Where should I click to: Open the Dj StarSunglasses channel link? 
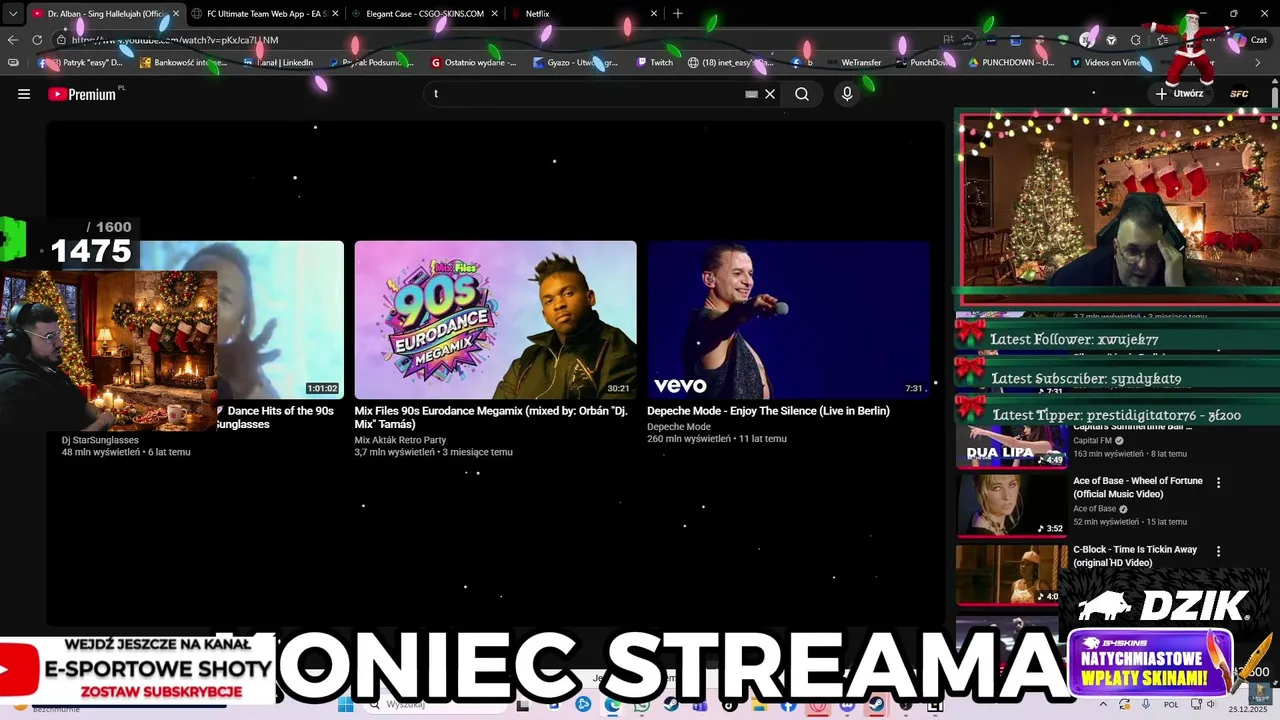point(100,440)
